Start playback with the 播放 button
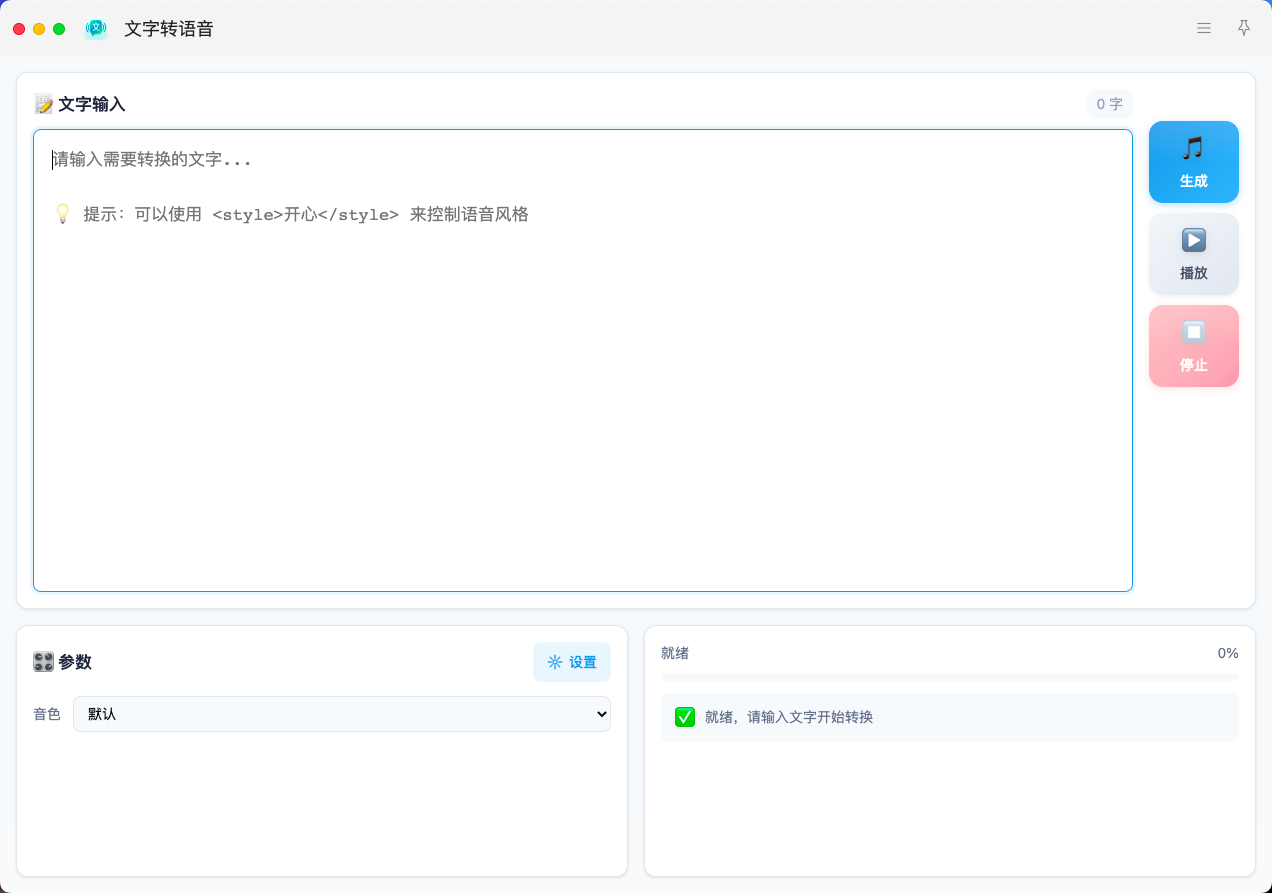1272x893 pixels. click(1193, 254)
